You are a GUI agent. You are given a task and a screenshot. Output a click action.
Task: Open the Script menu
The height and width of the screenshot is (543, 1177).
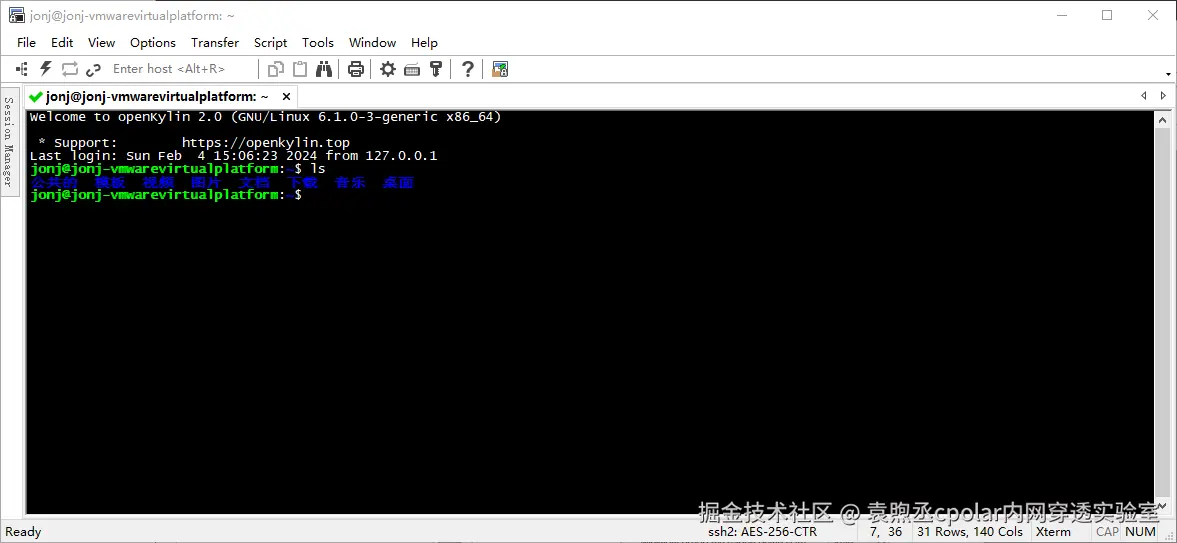tap(270, 43)
